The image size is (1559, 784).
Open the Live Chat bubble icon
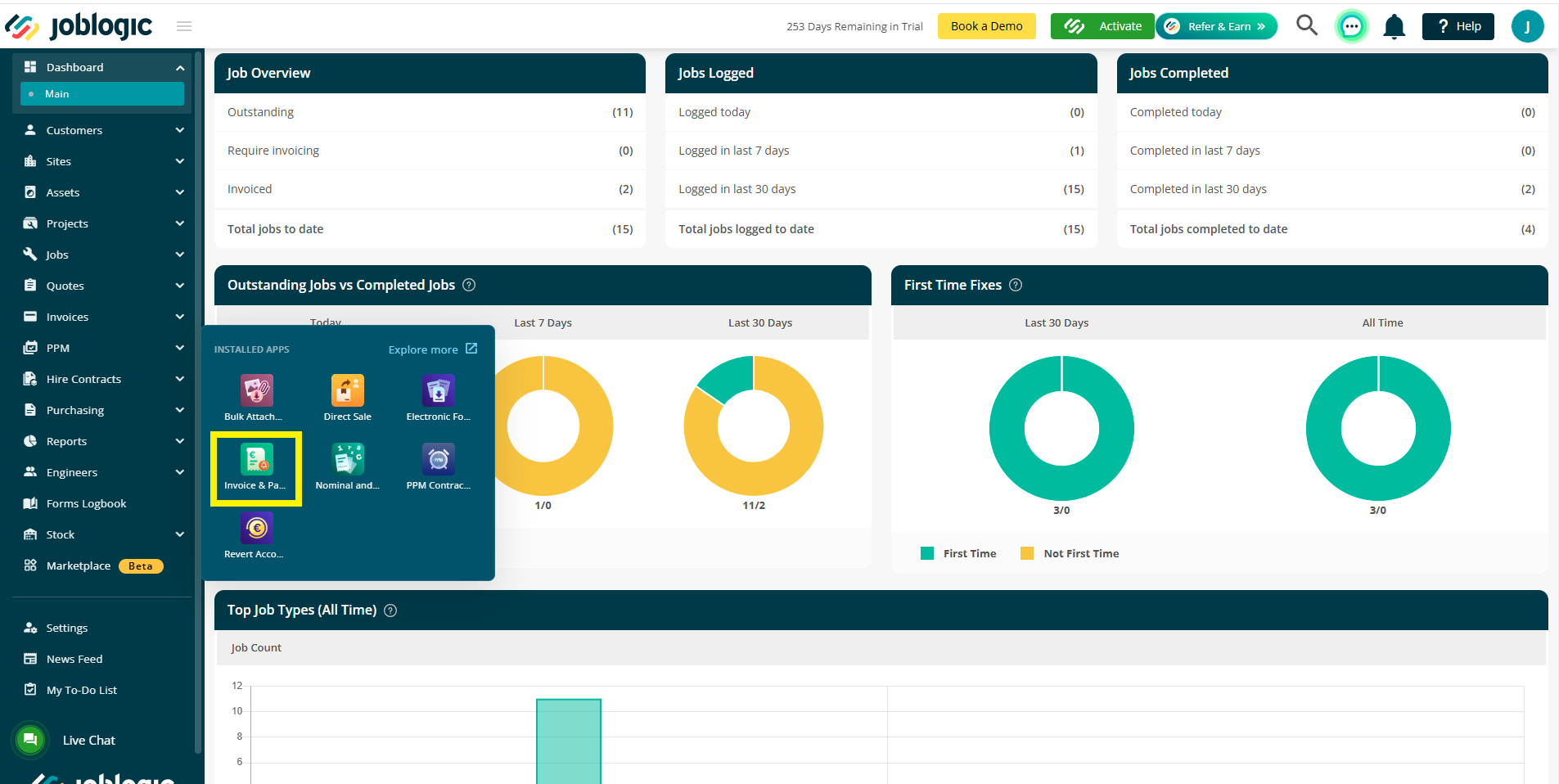coord(30,740)
